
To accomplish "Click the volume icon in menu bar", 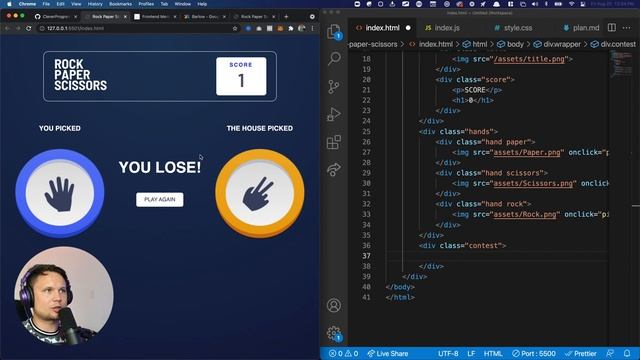I will pyautogui.click(x=535, y=4).
